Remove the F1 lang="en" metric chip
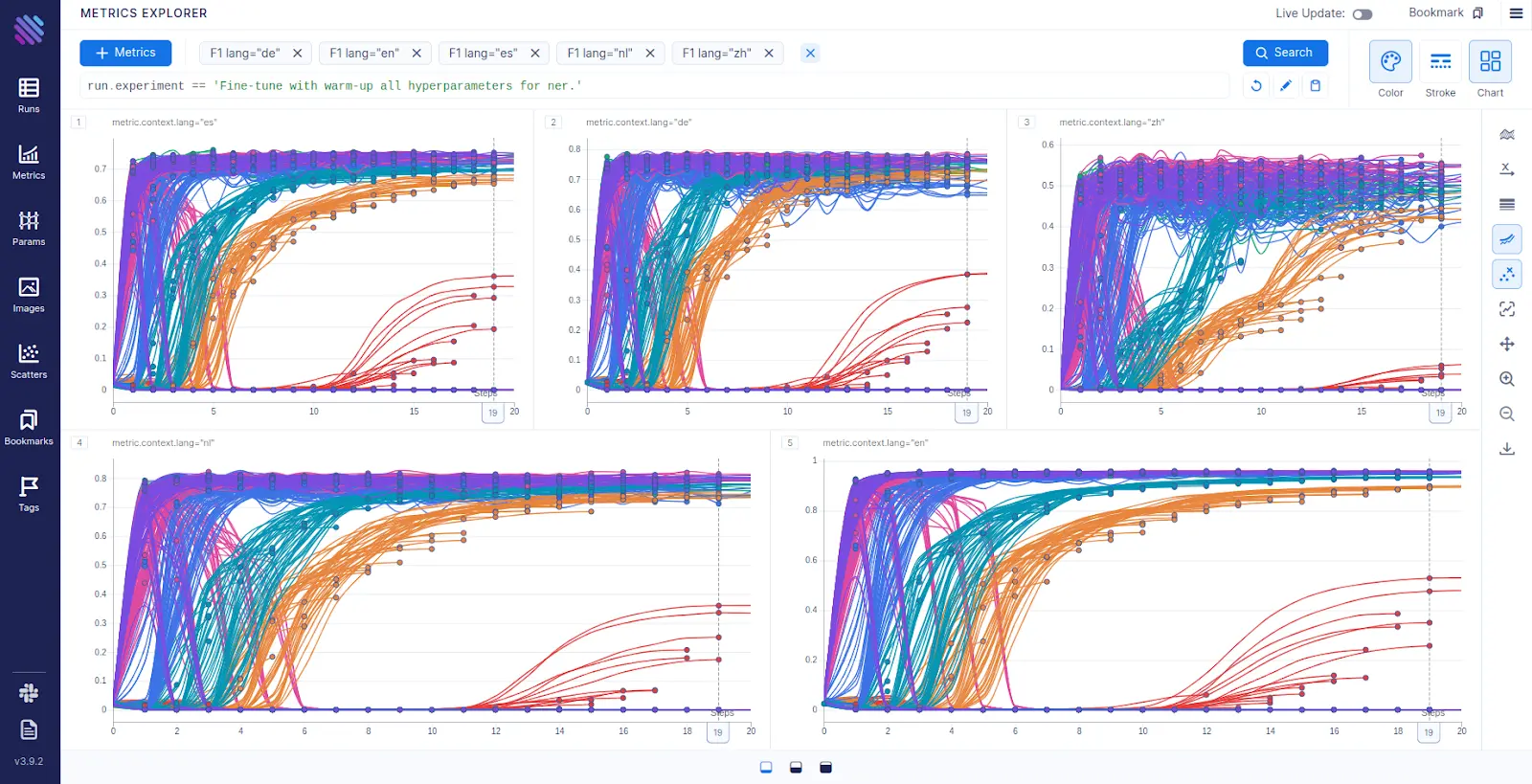The image size is (1532, 784). pos(417,54)
